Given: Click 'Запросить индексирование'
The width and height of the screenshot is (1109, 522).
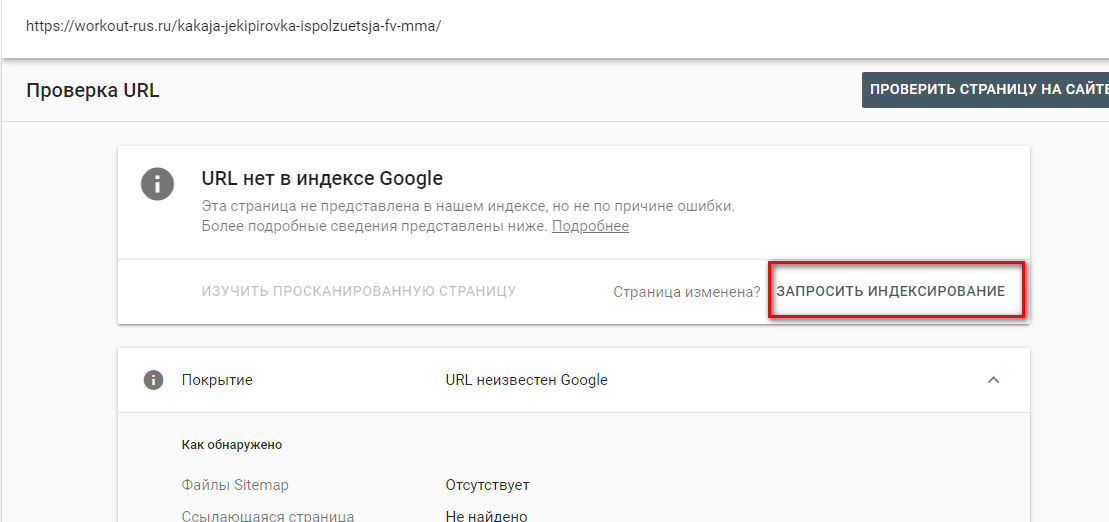Looking at the screenshot, I should [x=890, y=291].
